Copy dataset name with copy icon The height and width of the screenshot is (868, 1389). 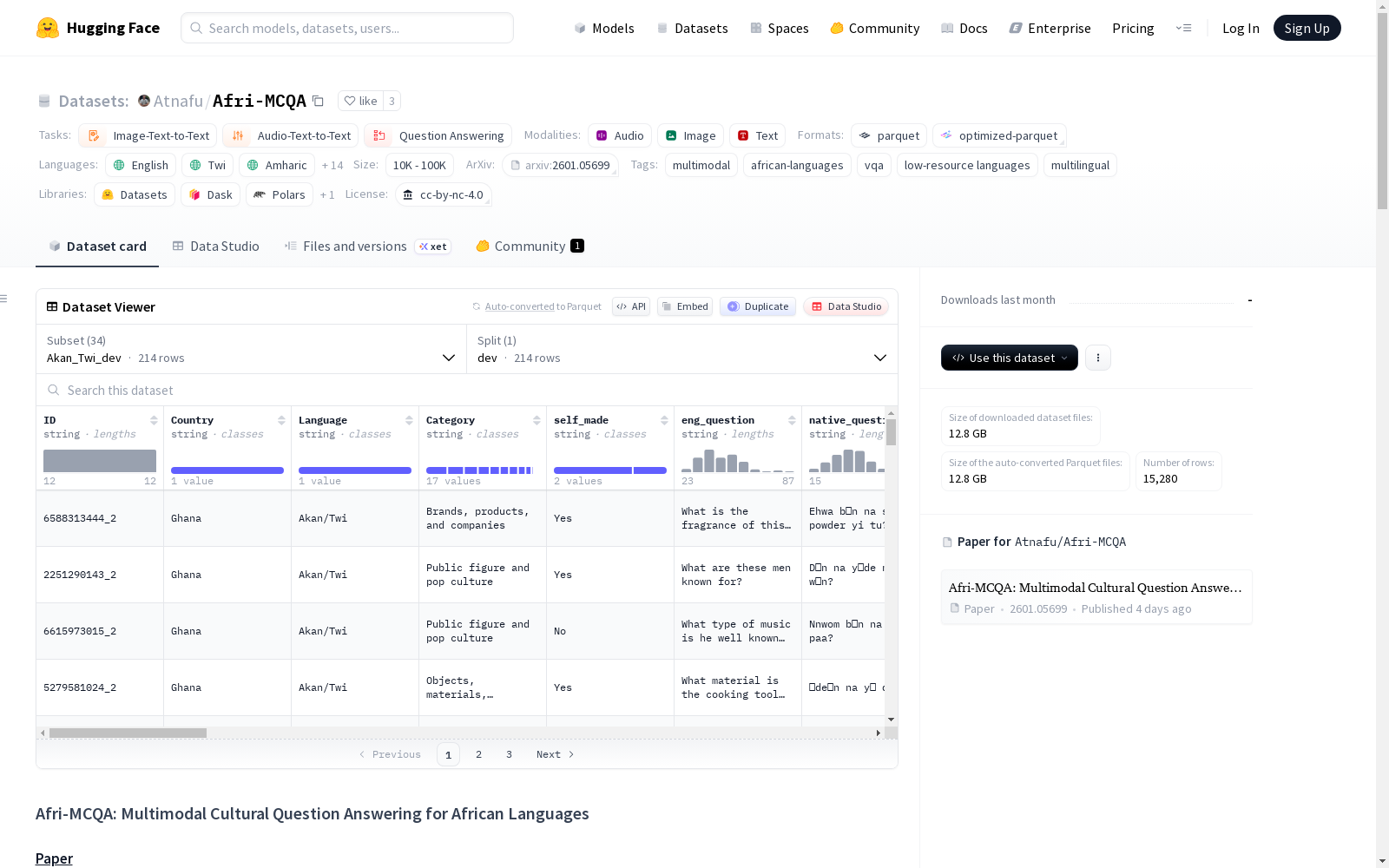(x=319, y=101)
